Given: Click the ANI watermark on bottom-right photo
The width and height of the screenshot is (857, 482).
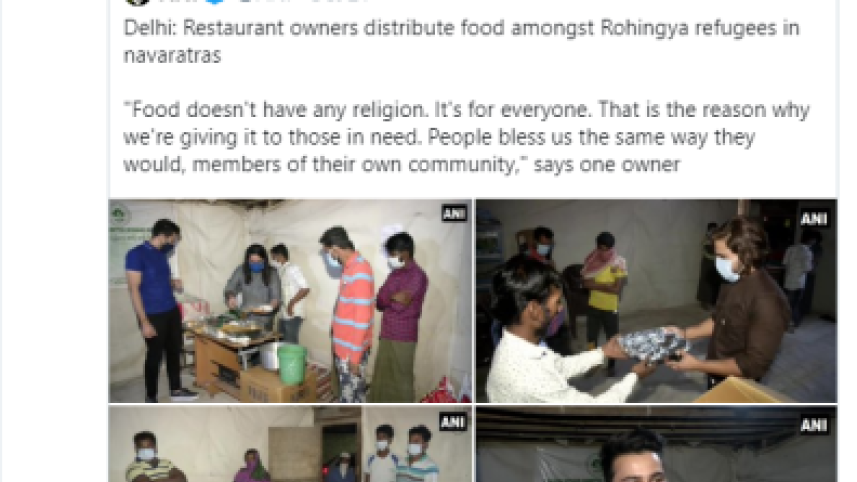Looking at the screenshot, I should [814, 426].
